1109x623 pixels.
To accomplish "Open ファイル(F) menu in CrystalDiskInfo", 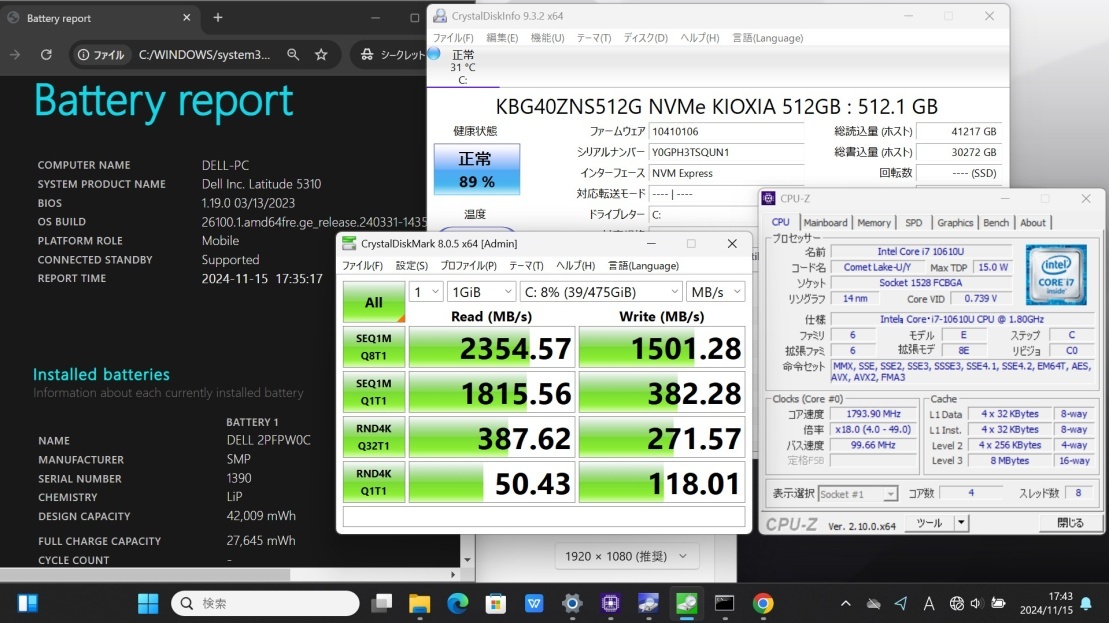I will click(x=453, y=38).
